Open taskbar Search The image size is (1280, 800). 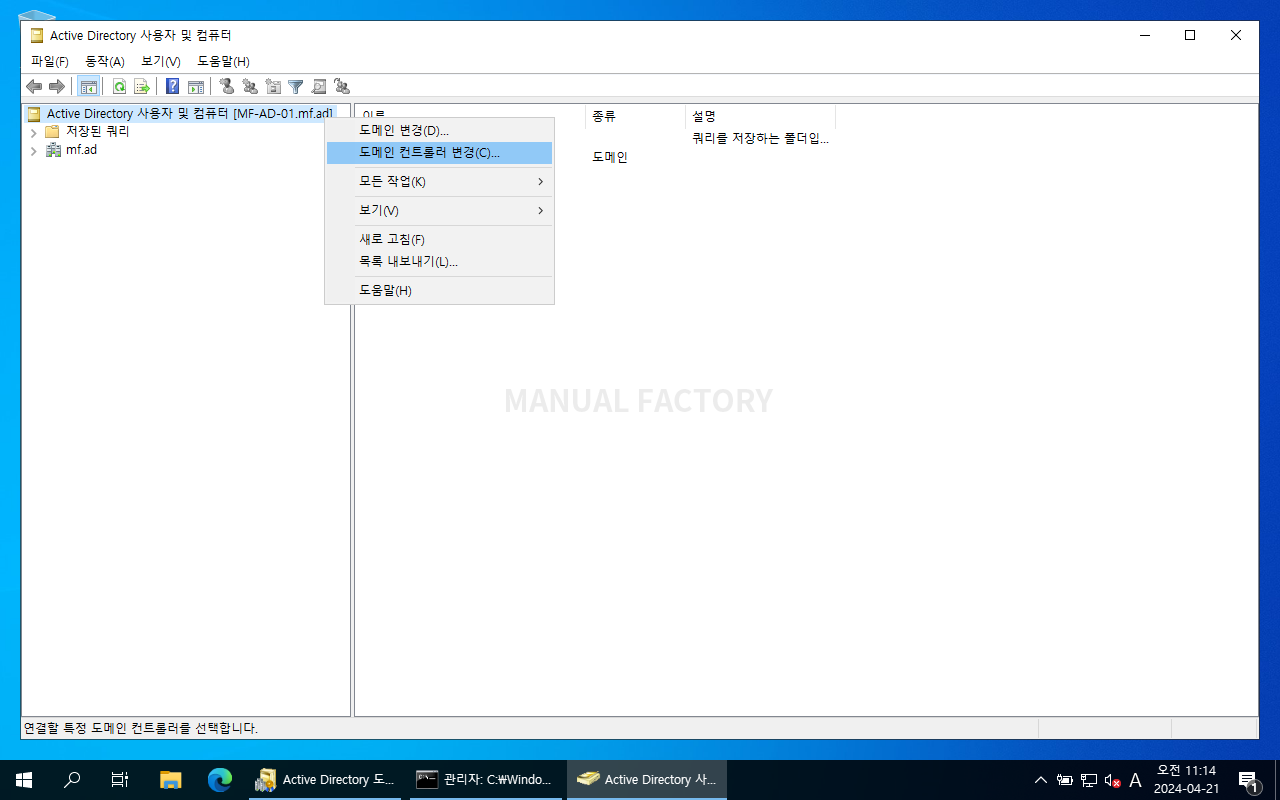point(72,780)
